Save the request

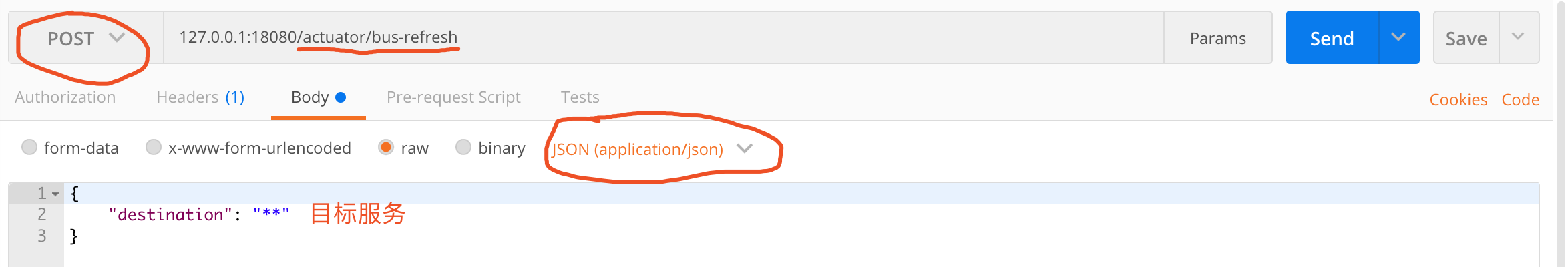[x=1466, y=39]
